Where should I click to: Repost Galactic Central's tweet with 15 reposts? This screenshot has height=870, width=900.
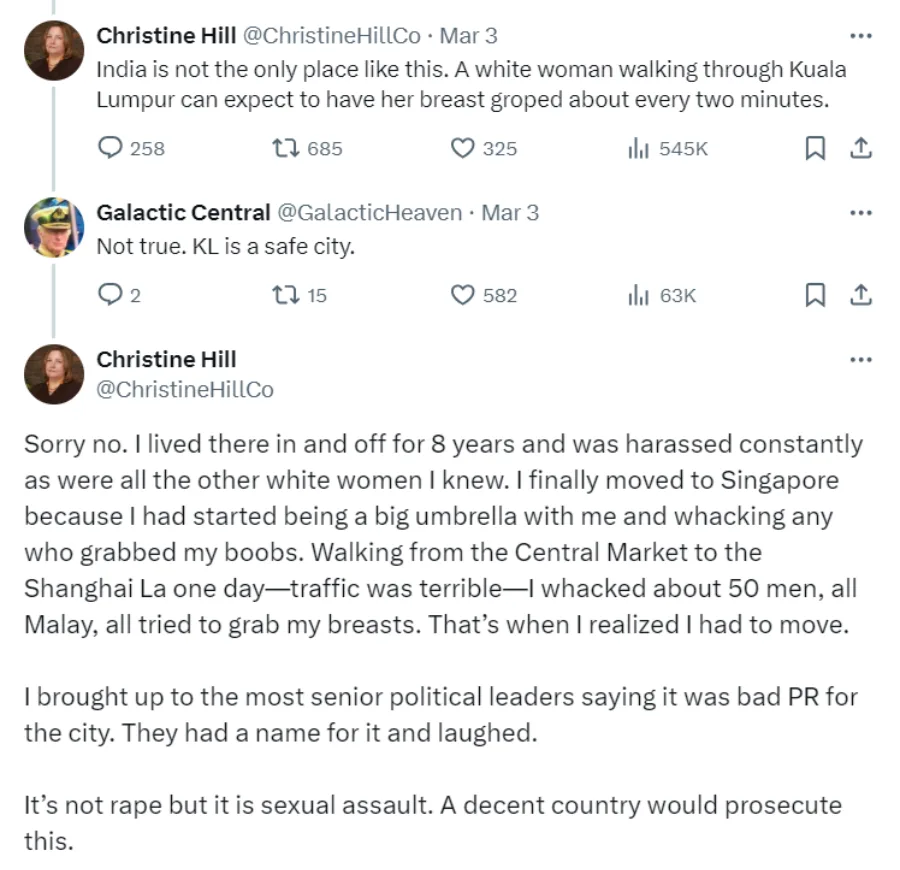(x=285, y=295)
